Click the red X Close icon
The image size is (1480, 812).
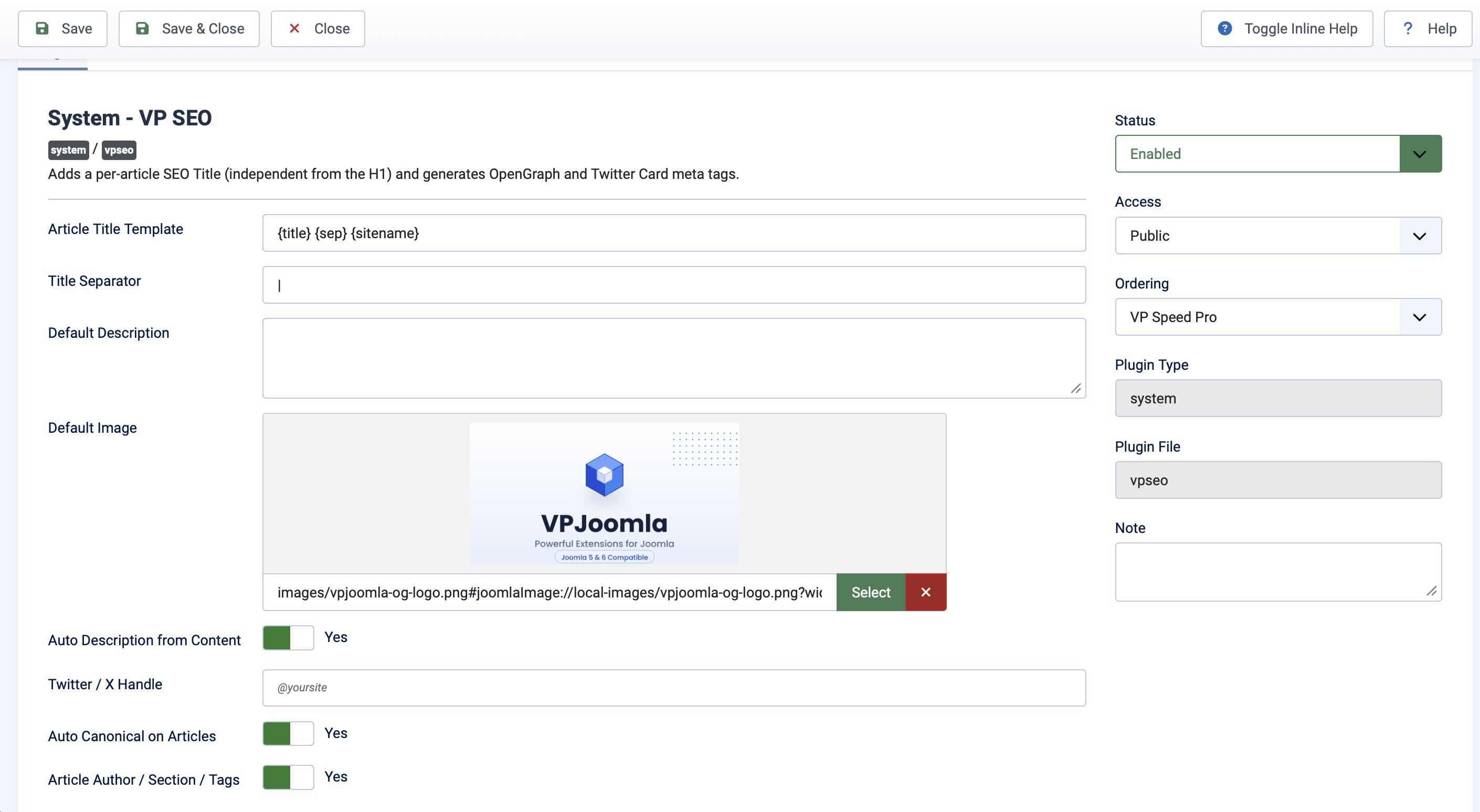point(294,29)
